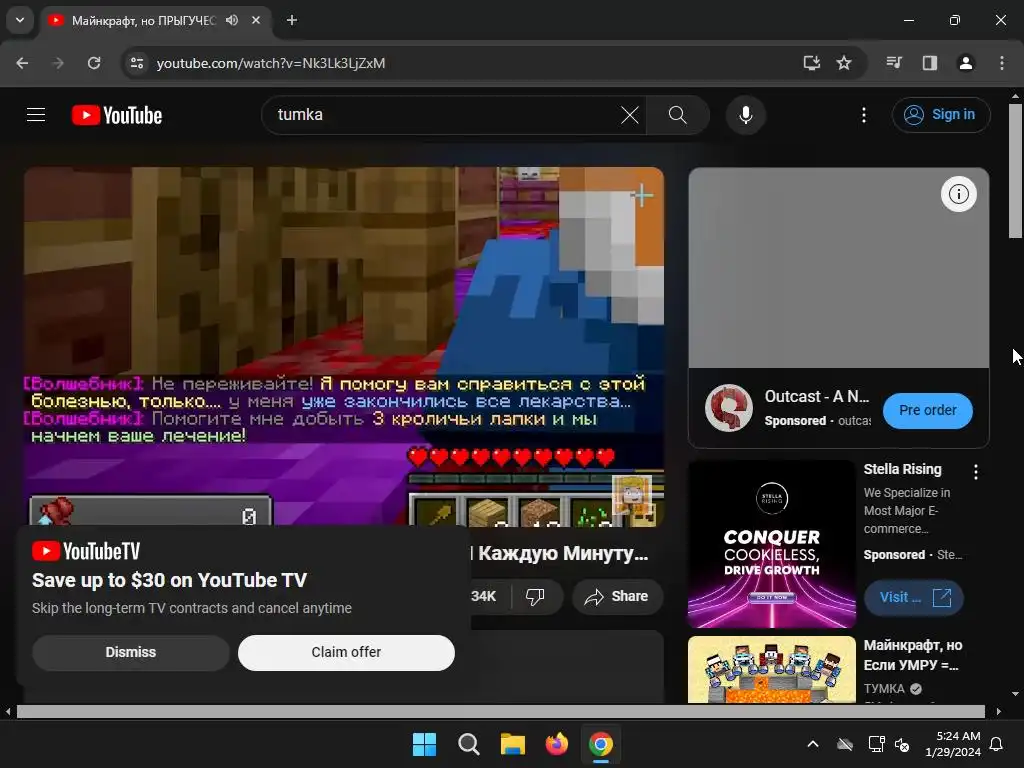Open the Майнкрафт, но Если УМРУ video thumbnail
This screenshot has width=1024, height=768.
[771, 669]
